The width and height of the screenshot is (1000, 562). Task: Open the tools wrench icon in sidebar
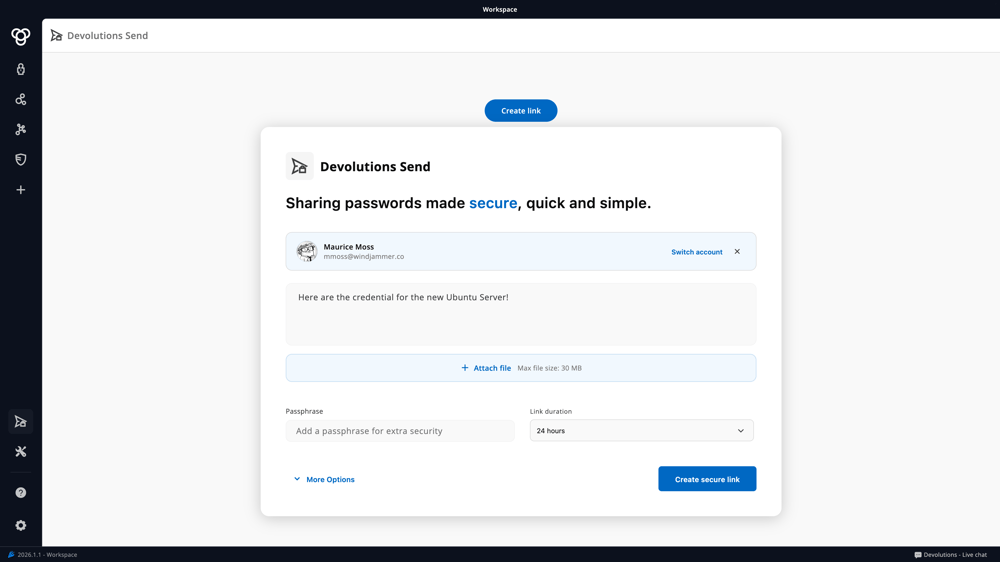click(x=20, y=452)
